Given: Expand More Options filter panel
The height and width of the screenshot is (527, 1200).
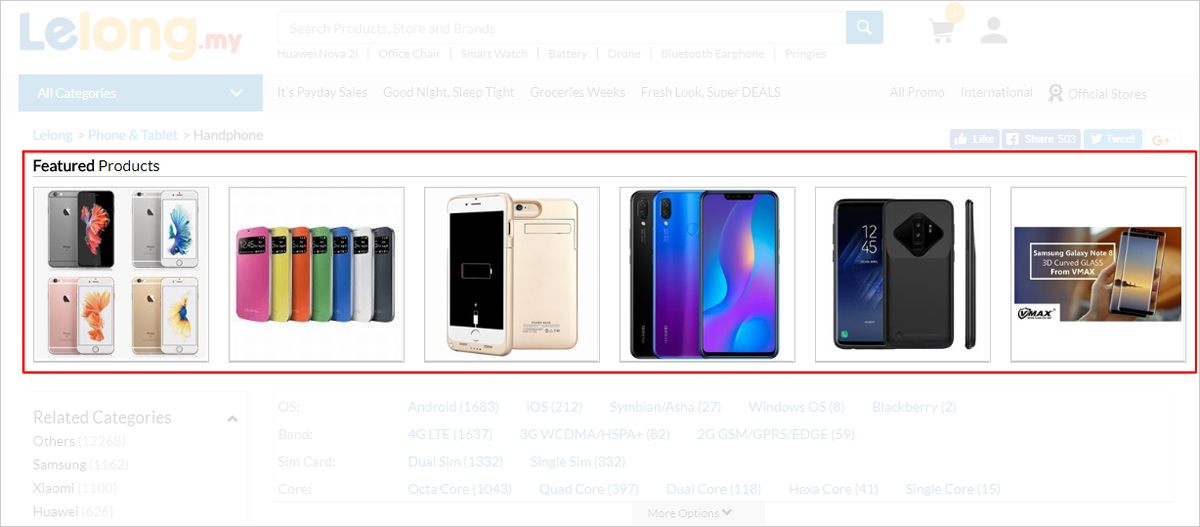Looking at the screenshot, I should point(697,513).
